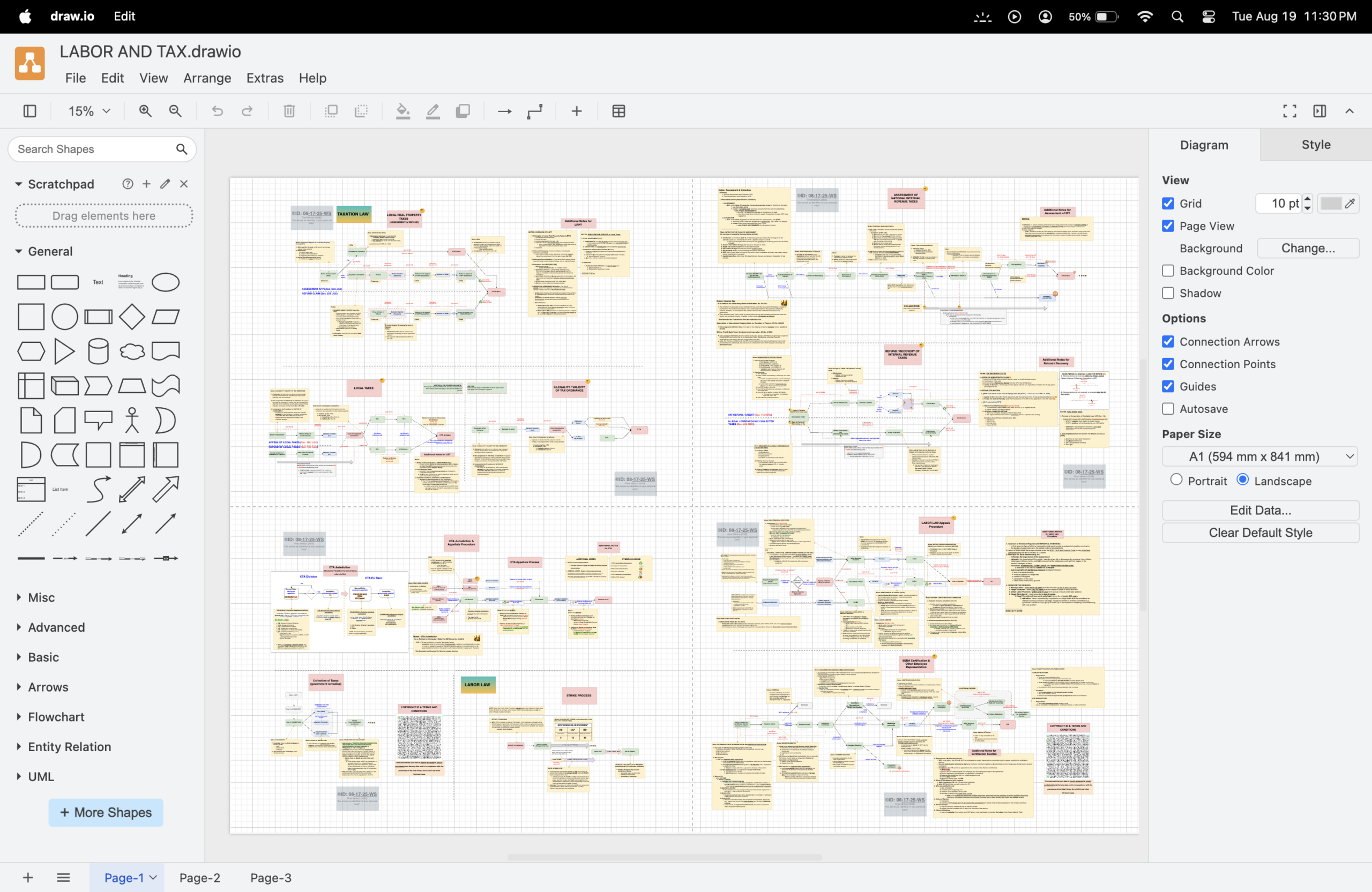
Task: Click the More Shapes button
Action: click(106, 812)
